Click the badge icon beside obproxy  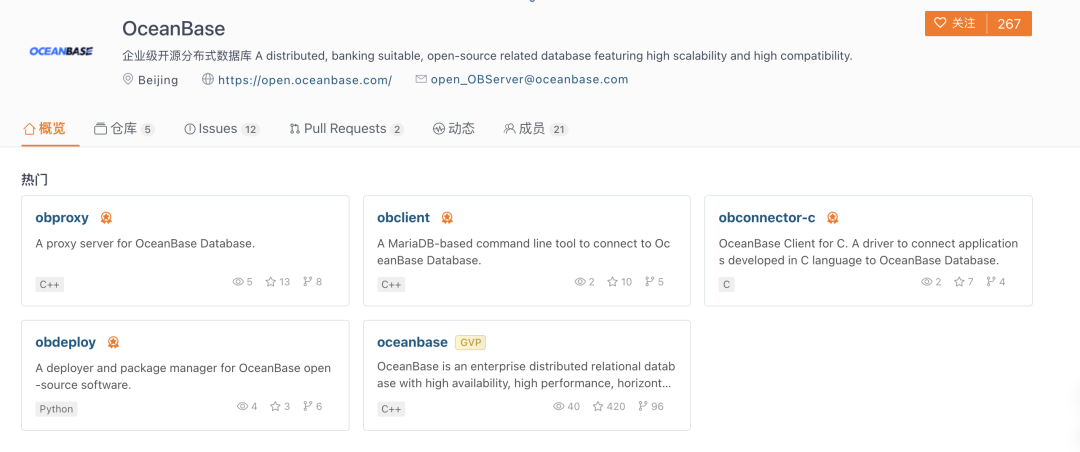(x=106, y=218)
